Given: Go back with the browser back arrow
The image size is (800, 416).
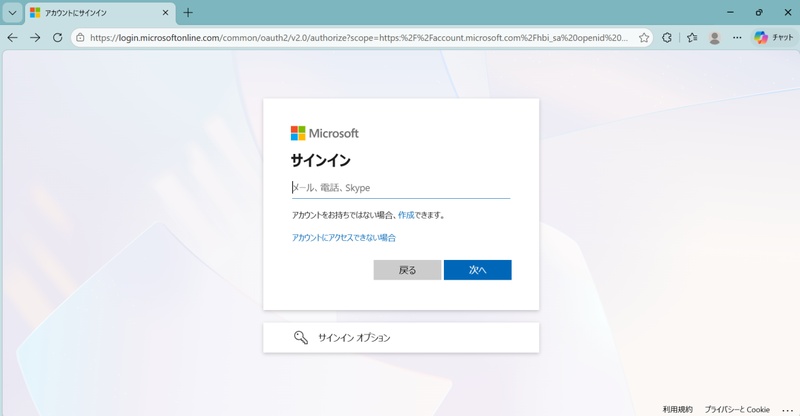Looking at the screenshot, I should 13,37.
